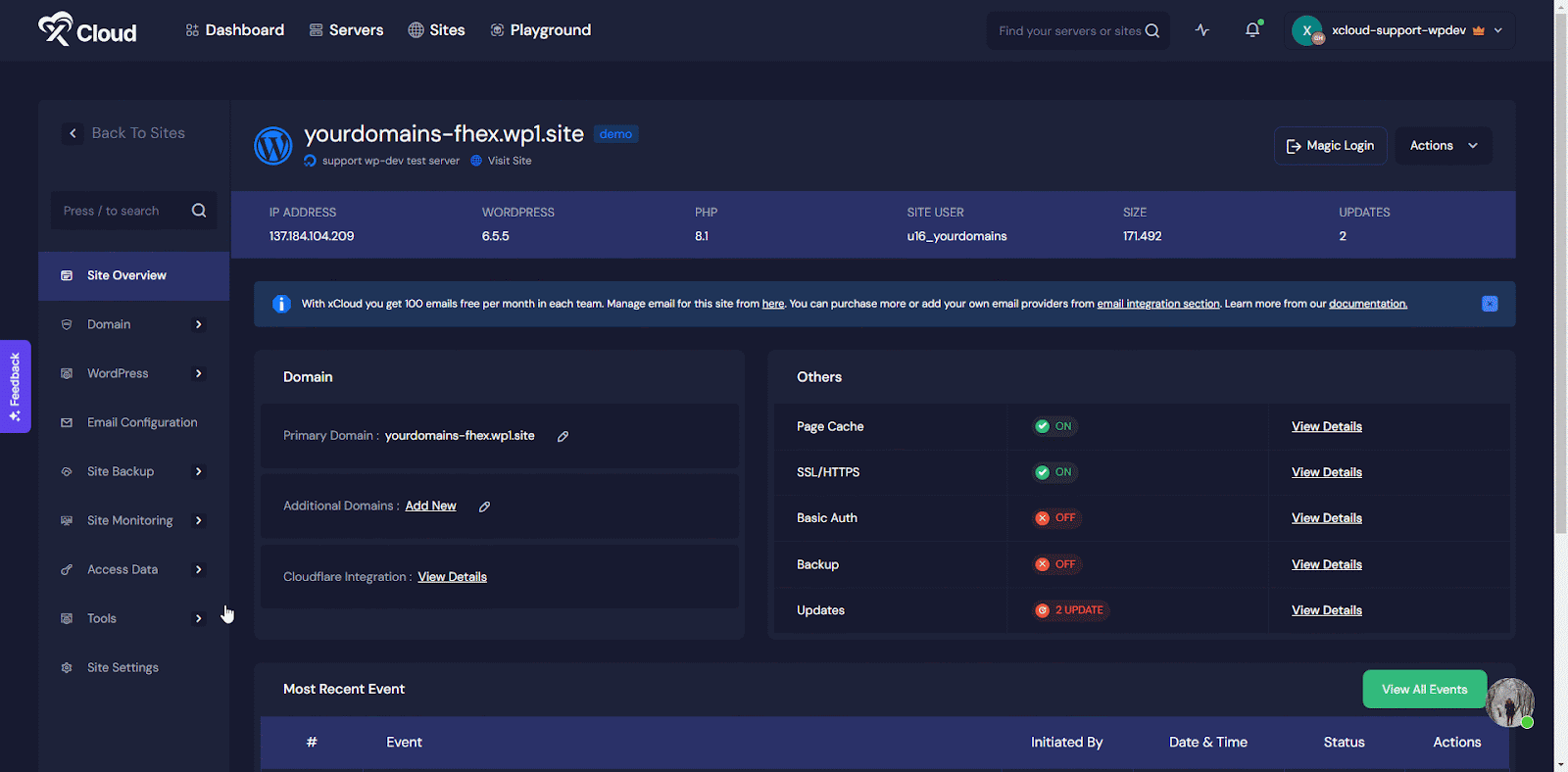The height and width of the screenshot is (772, 1568).
Task: Expand the Domain sidebar menu
Action: (133, 324)
